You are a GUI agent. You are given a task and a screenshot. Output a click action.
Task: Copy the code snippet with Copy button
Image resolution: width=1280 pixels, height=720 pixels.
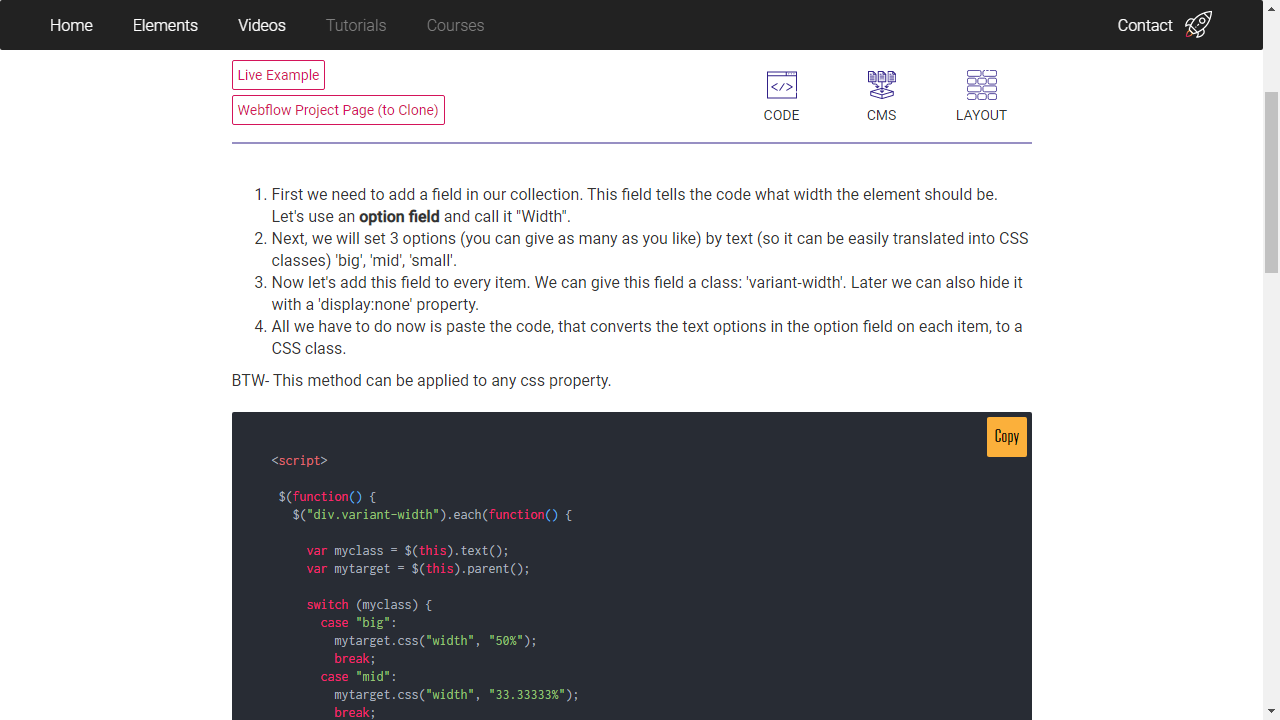pos(1007,437)
